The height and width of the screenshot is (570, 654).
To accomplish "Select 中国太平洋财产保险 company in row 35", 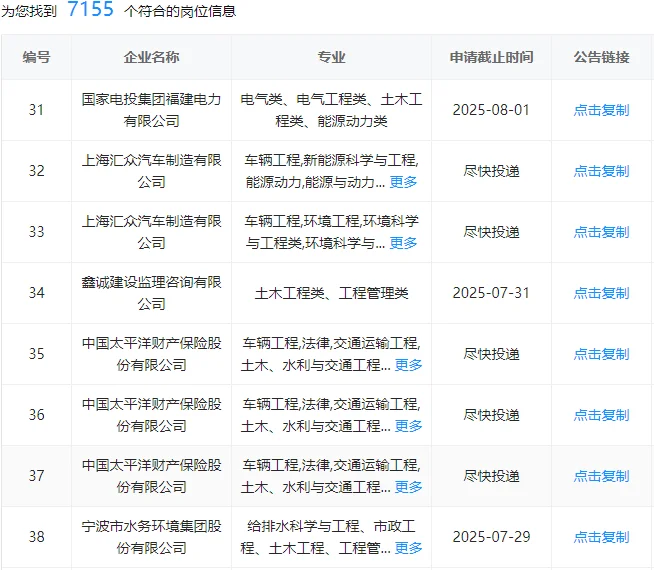I will [151, 354].
